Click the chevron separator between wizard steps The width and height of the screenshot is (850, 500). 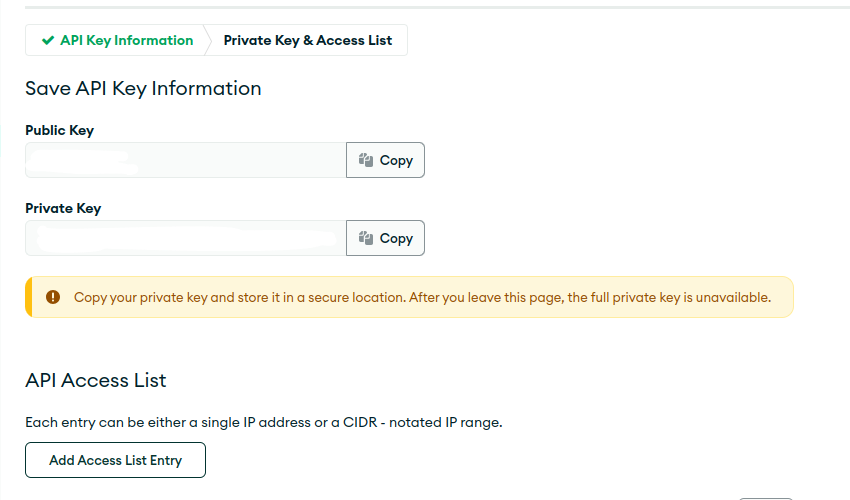pos(208,40)
